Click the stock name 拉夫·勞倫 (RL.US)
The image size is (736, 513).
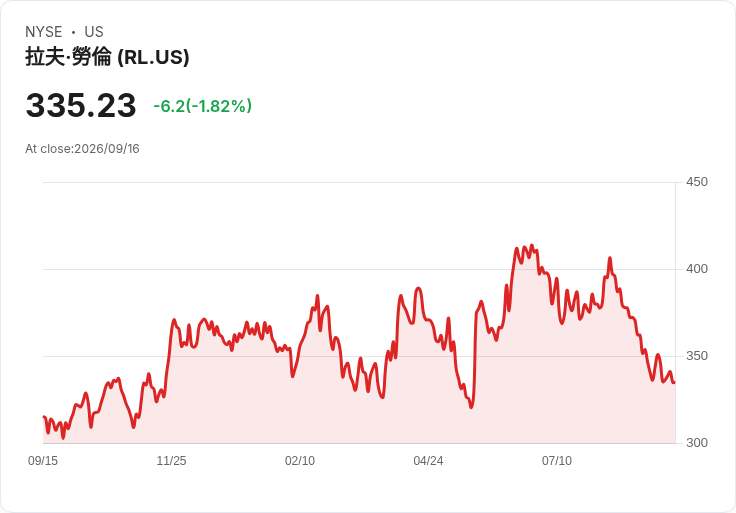[107, 57]
